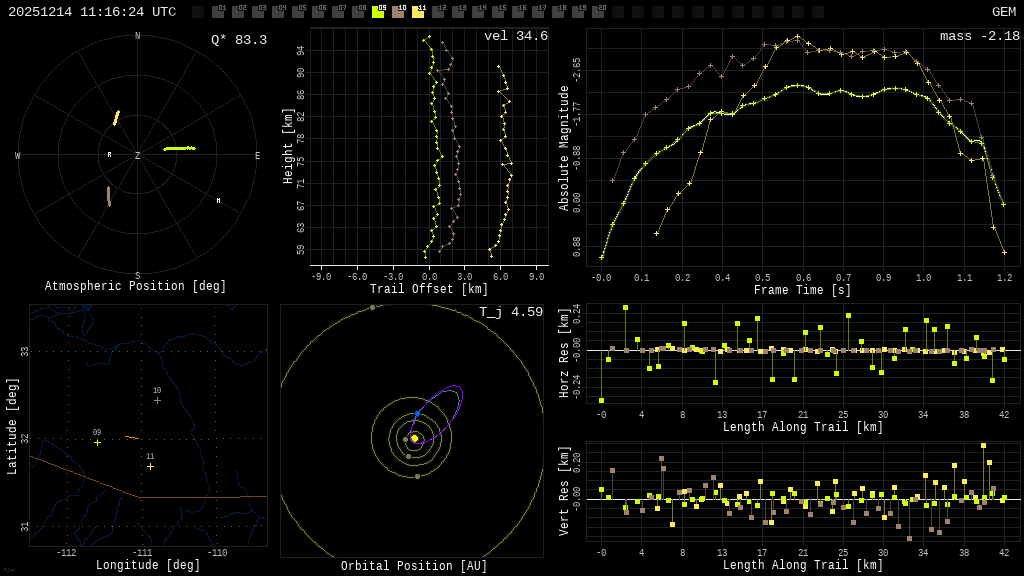
Task: Click station 09 cross marker on map
Action: coord(97,442)
